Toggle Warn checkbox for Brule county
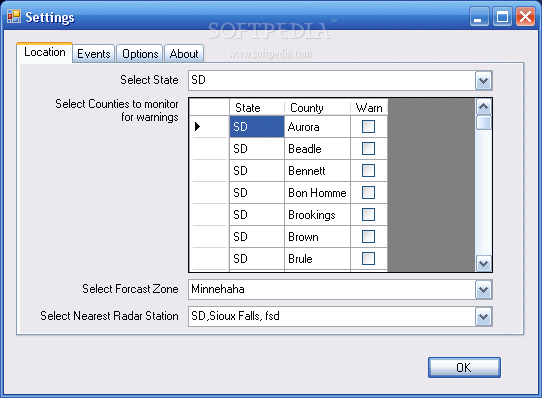The height and width of the screenshot is (398, 542). point(368,258)
